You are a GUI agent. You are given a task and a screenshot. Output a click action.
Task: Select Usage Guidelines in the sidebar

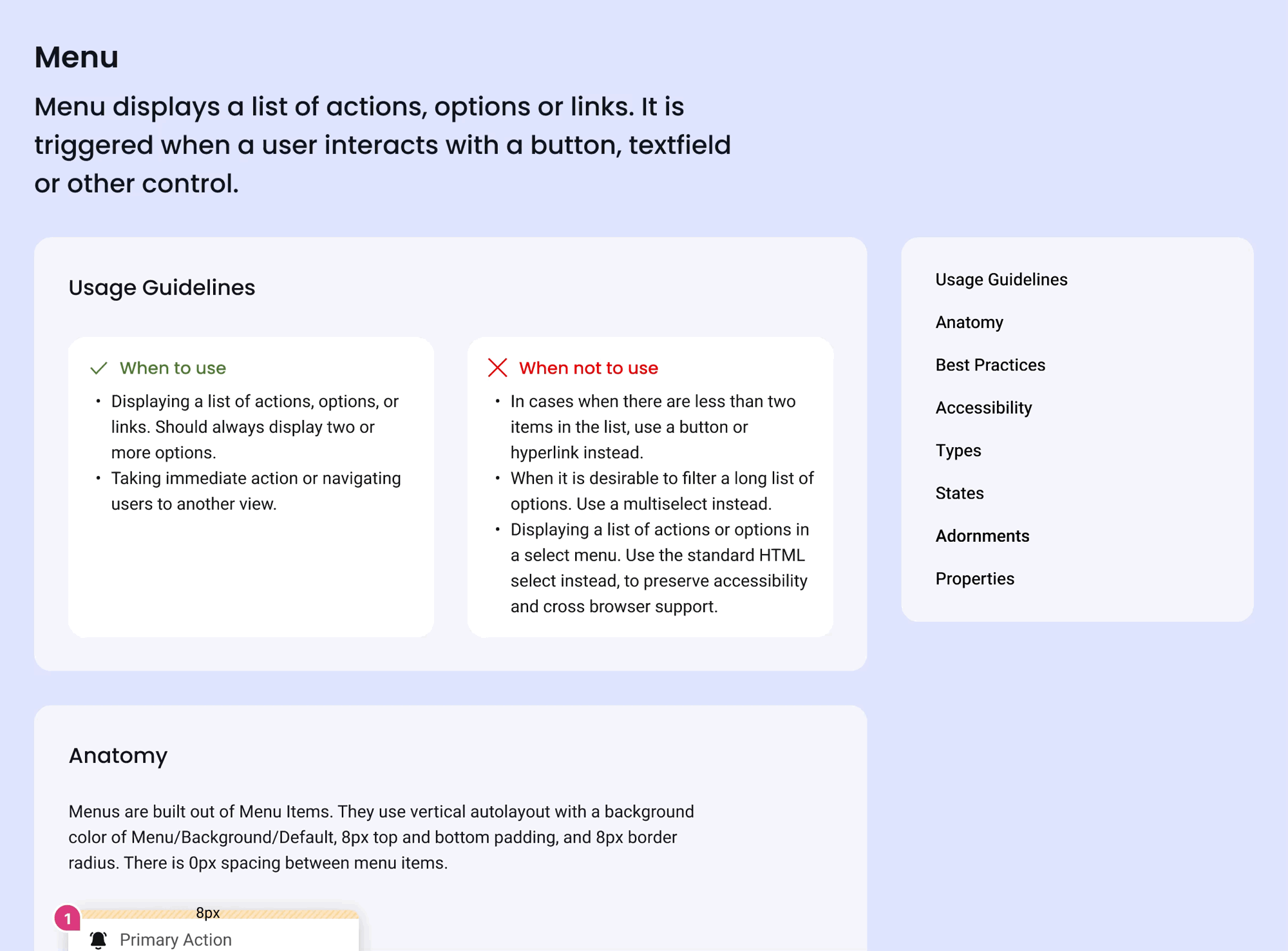pos(1001,279)
